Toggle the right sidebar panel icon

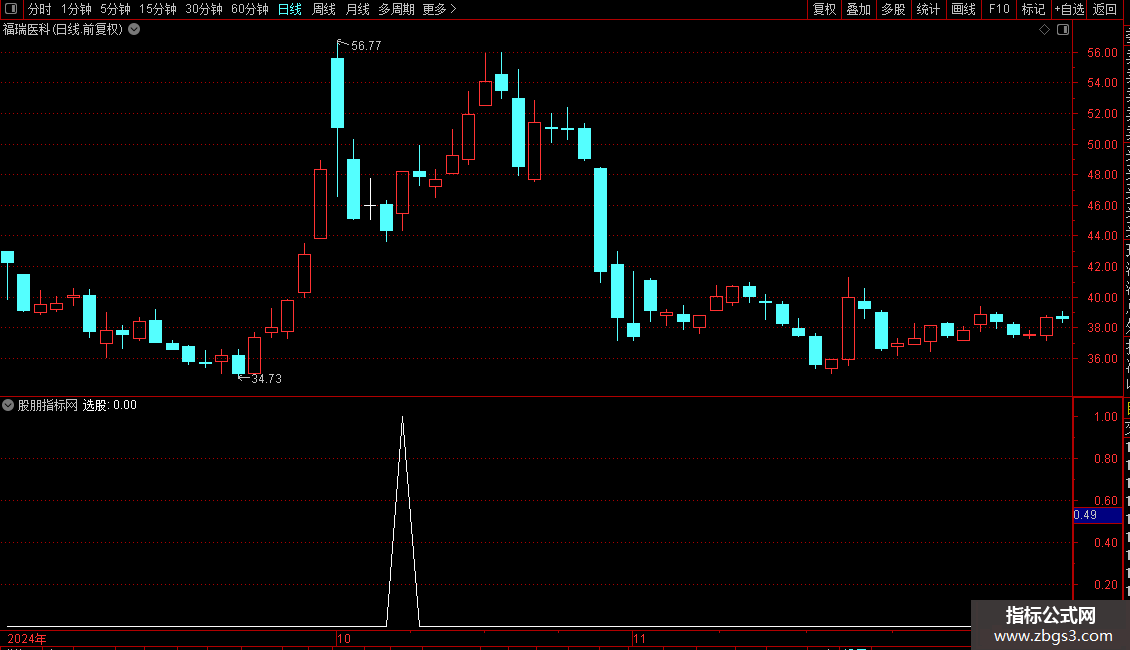click(1063, 29)
